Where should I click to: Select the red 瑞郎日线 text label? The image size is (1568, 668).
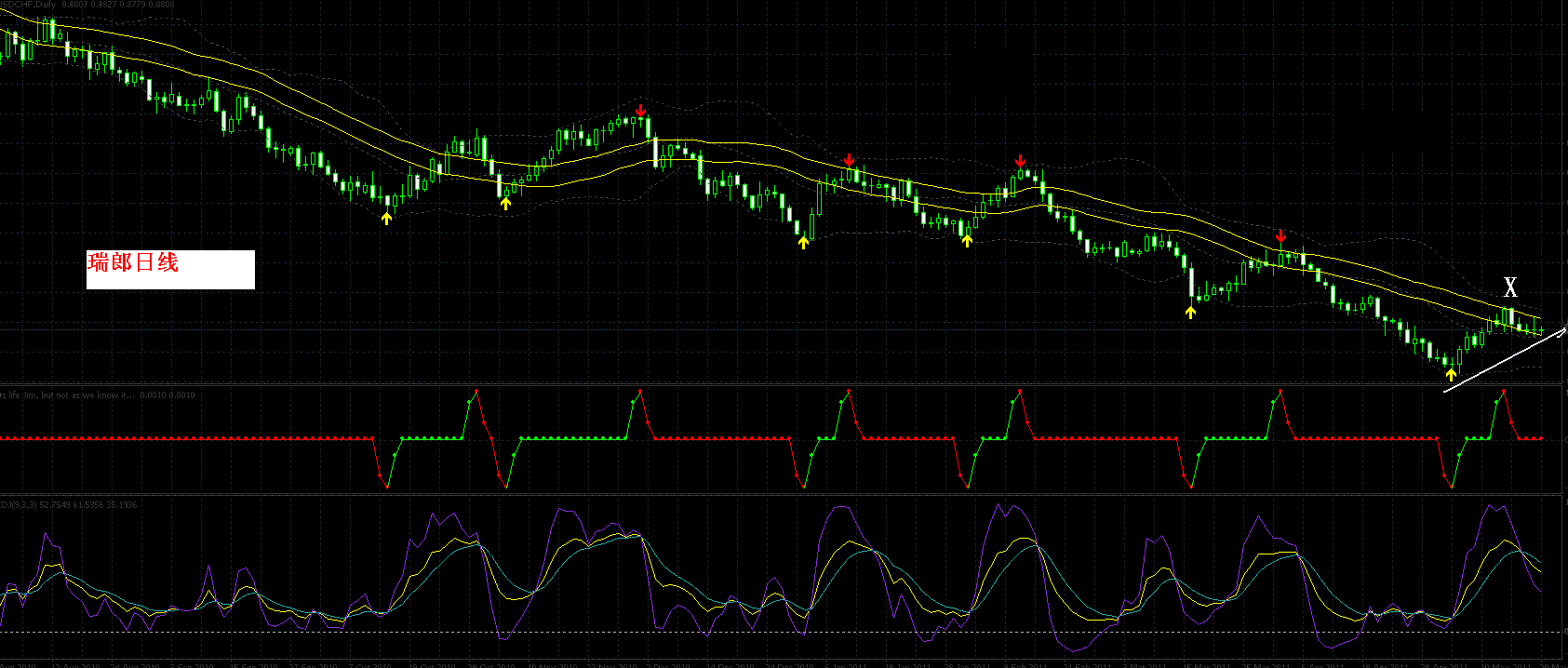[x=133, y=263]
